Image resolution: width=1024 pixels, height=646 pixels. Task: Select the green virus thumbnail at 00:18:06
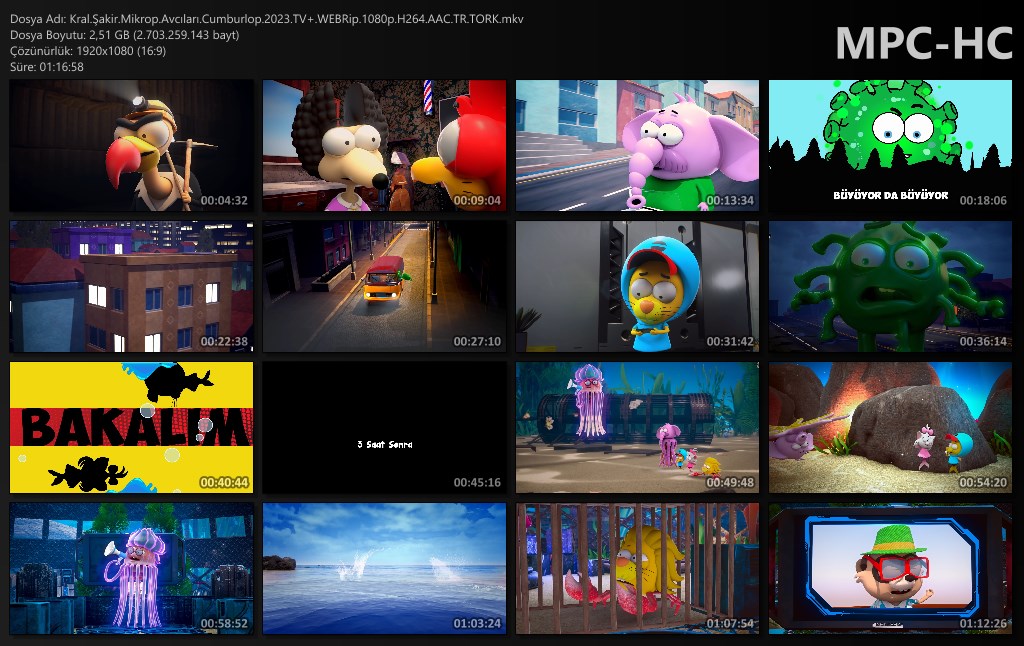(890, 146)
